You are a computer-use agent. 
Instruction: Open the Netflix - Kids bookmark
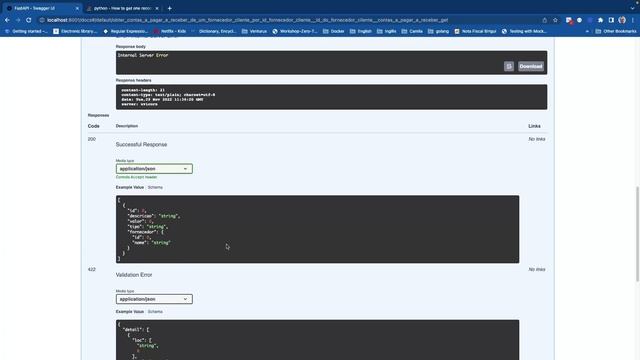point(170,31)
